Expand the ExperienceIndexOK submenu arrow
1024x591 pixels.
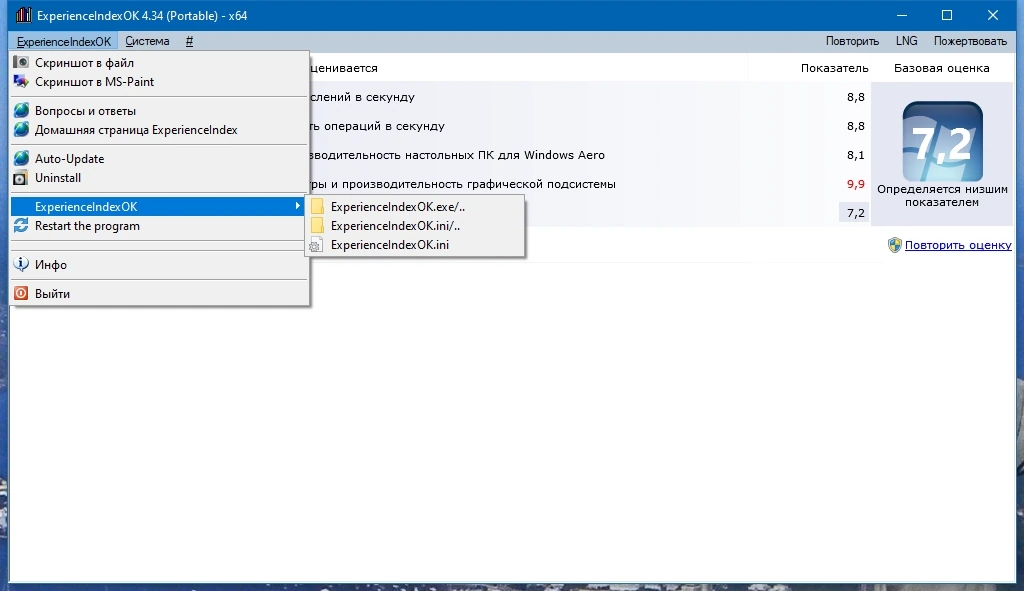[297, 206]
